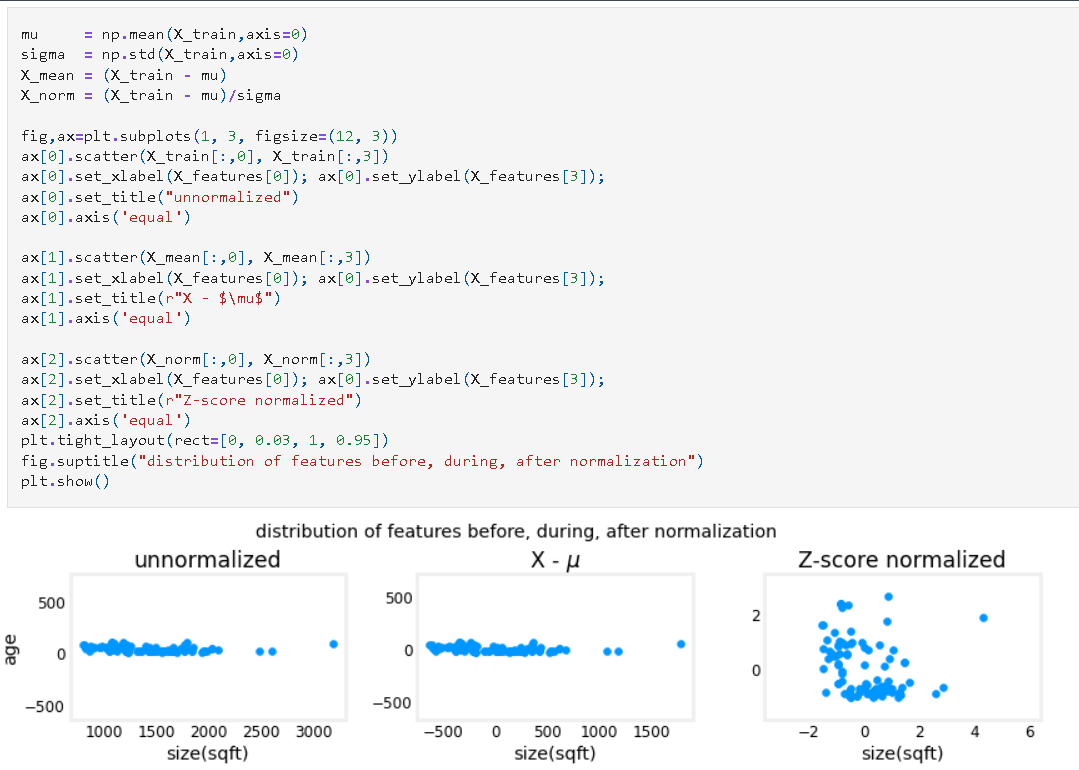Click the code line 'mu = np.mean(X_train,axis=0)'

(x=164, y=34)
